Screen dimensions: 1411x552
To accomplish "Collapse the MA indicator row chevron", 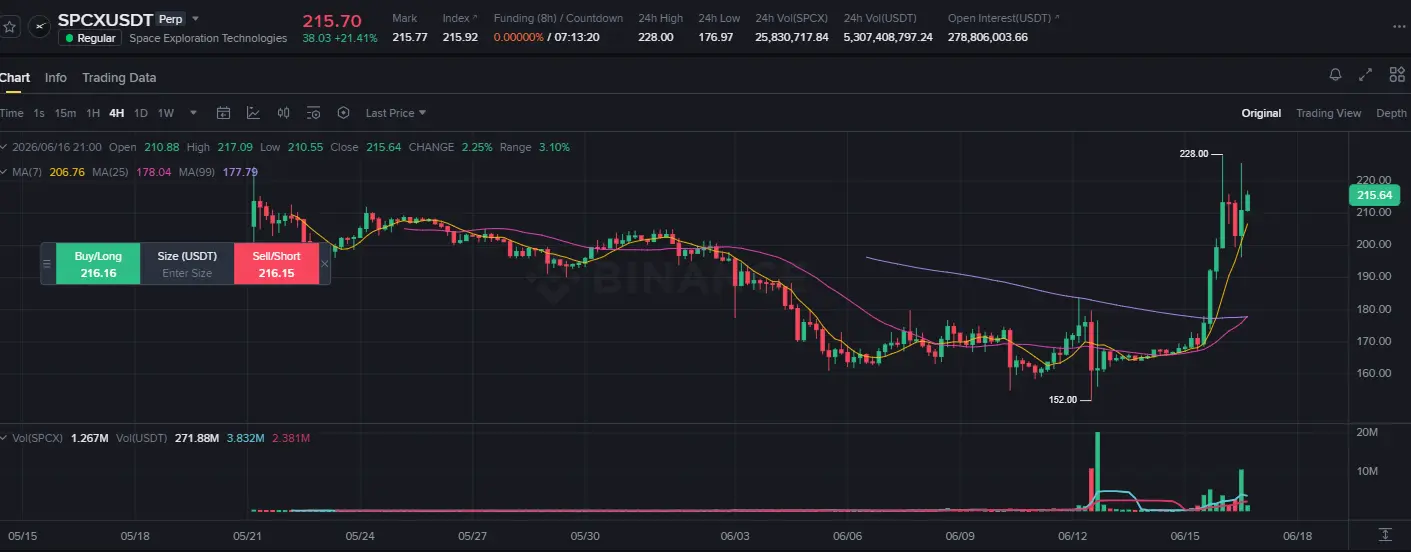I will point(4,172).
